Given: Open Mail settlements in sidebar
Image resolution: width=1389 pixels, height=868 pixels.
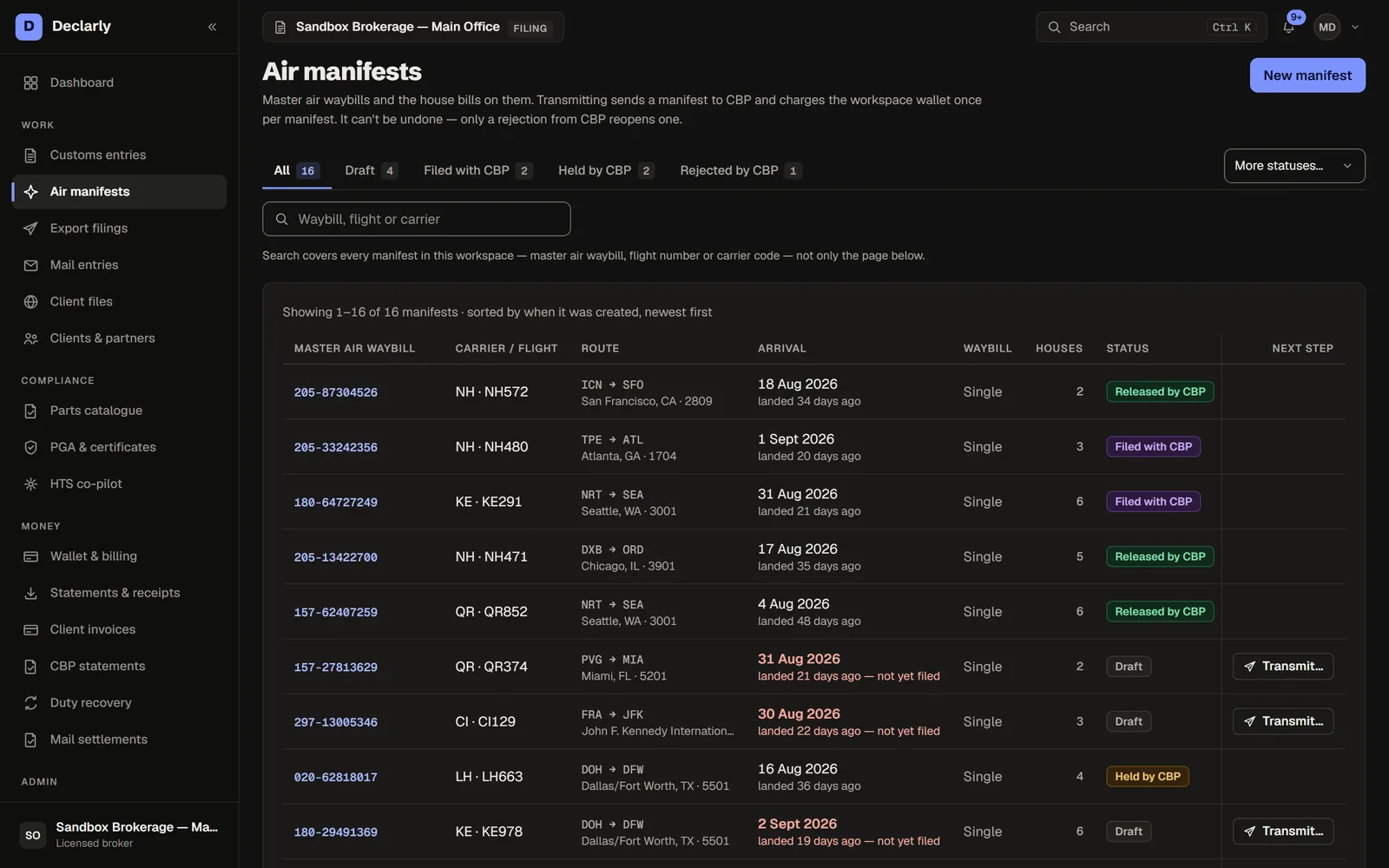Looking at the screenshot, I should 119,740.
